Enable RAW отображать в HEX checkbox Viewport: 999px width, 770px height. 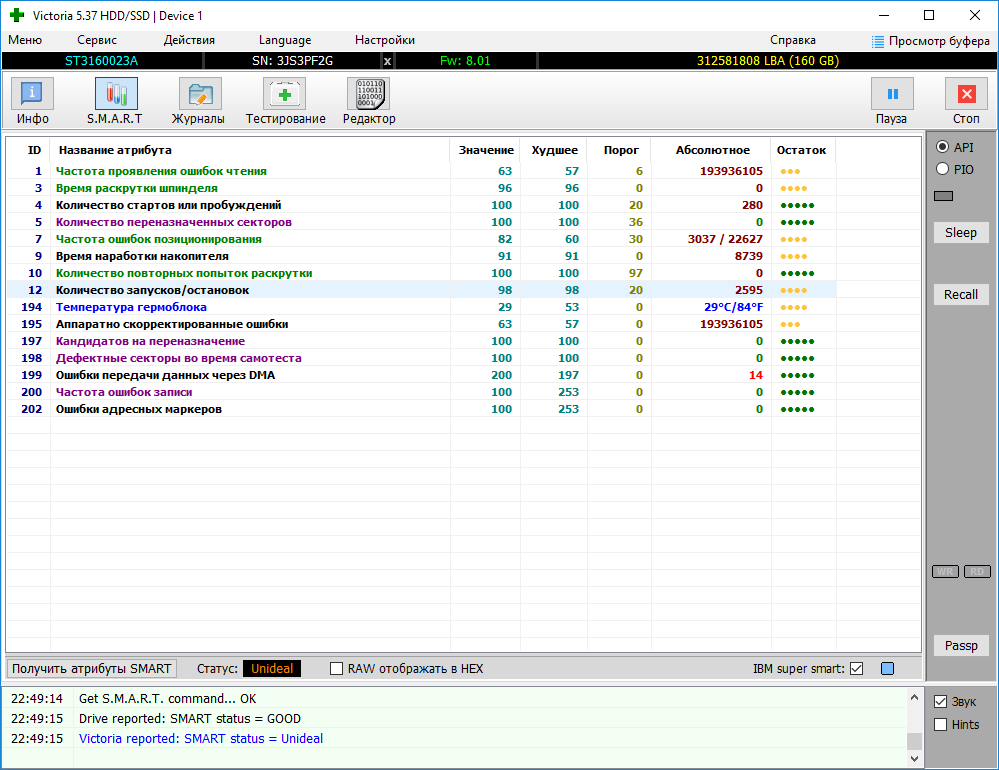337,668
